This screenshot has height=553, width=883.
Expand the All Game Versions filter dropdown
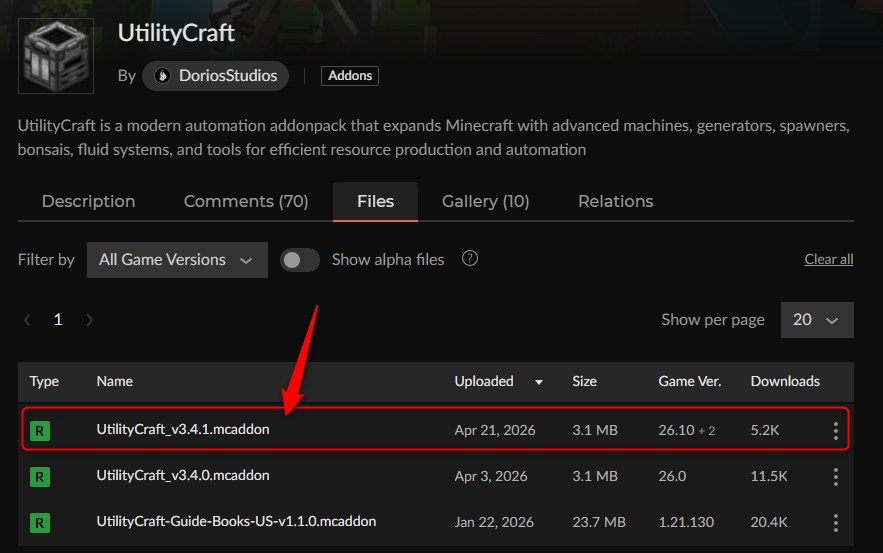tap(177, 260)
